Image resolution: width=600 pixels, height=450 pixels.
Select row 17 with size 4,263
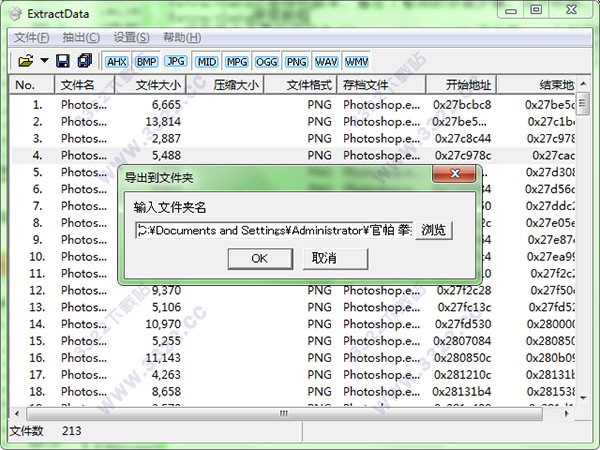(293, 374)
